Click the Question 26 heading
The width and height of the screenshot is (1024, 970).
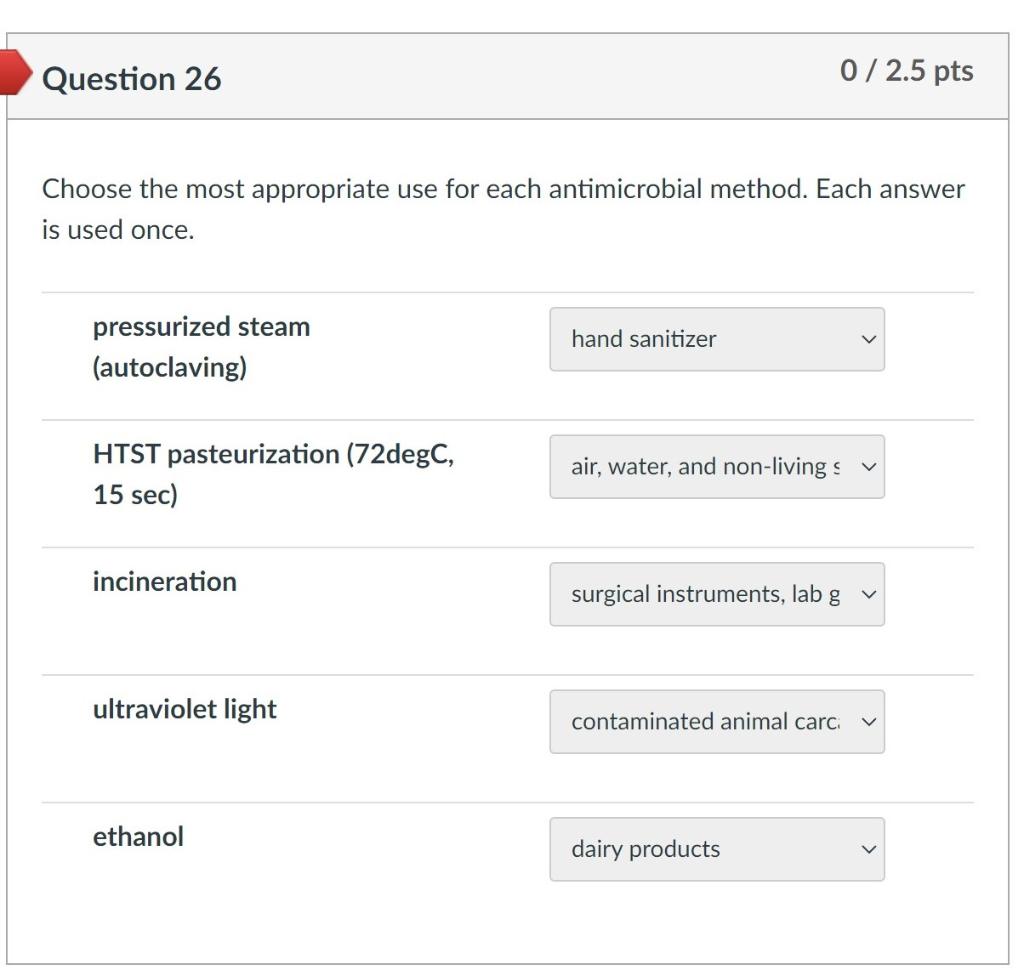(131, 78)
